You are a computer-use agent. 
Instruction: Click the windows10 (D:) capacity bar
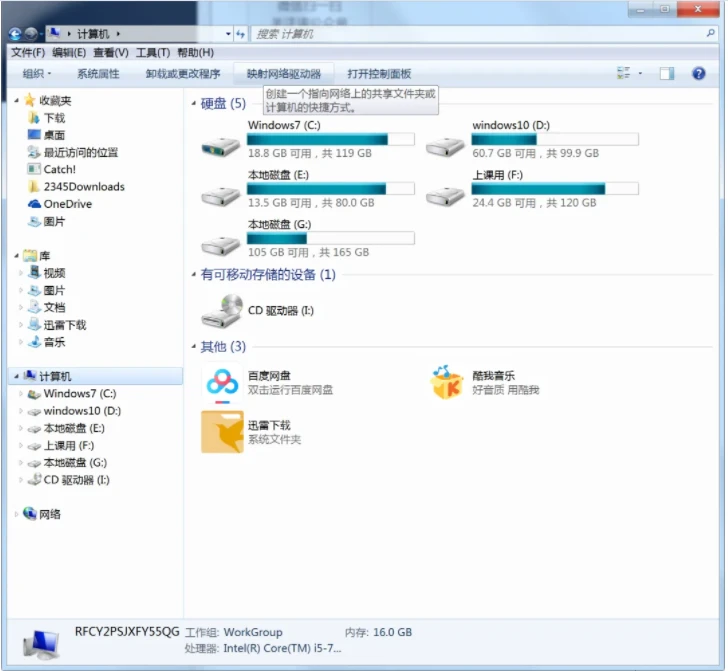click(555, 140)
